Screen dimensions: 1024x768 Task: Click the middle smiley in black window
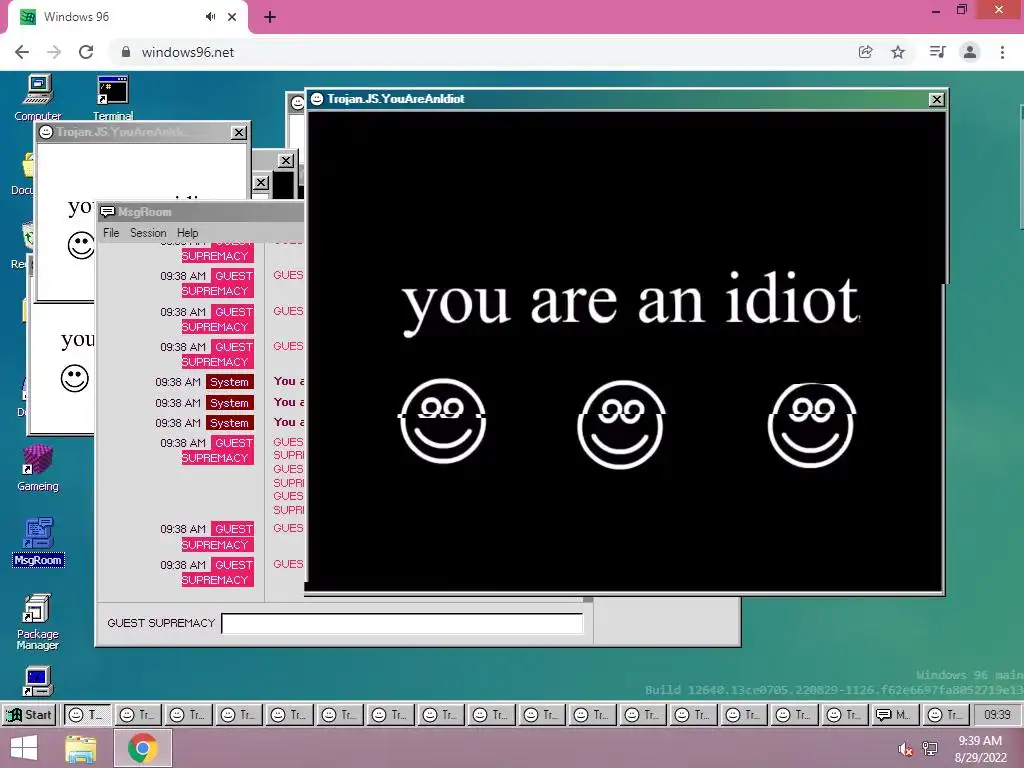coord(621,424)
